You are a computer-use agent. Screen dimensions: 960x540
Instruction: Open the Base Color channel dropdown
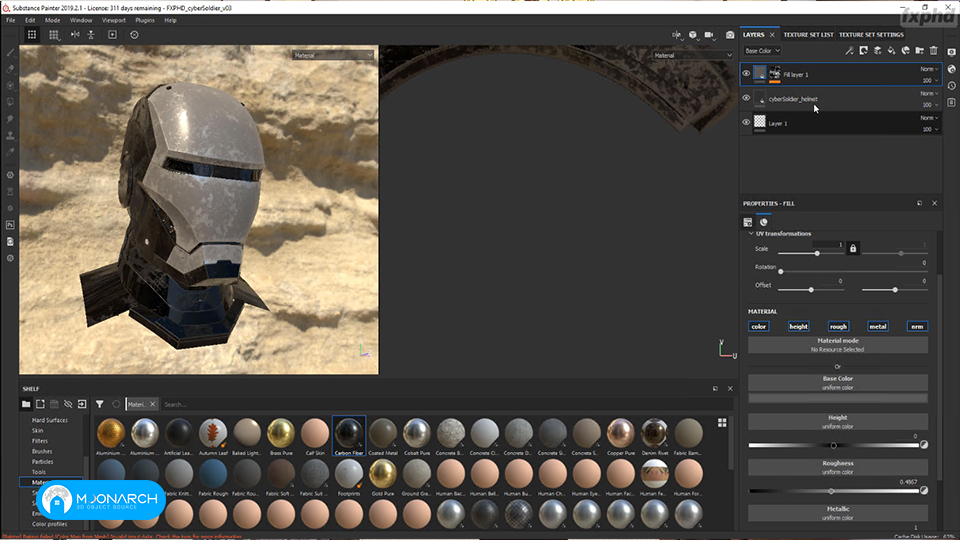(762, 51)
